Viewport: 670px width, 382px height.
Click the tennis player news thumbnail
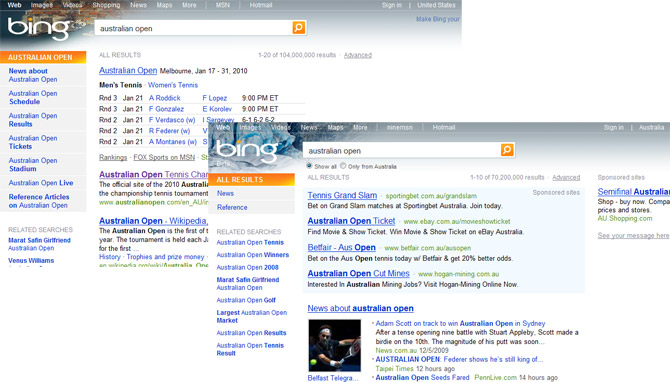pos(335,346)
